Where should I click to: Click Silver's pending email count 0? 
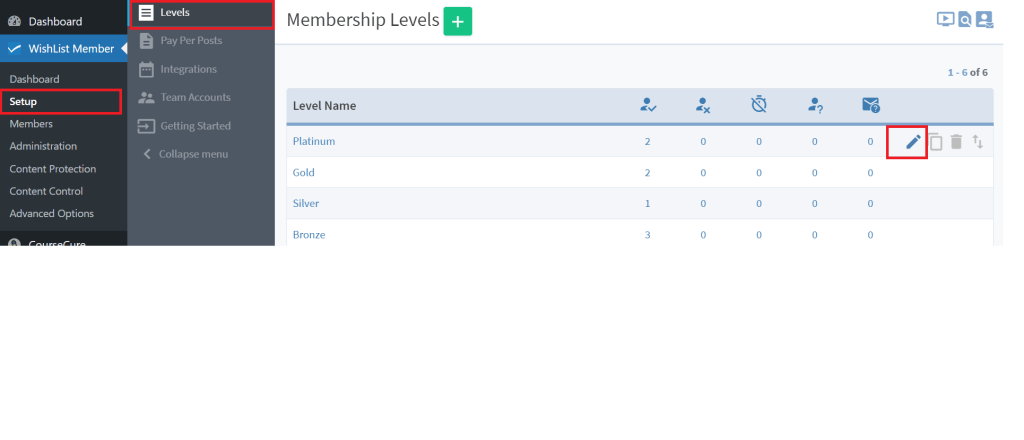(x=871, y=204)
